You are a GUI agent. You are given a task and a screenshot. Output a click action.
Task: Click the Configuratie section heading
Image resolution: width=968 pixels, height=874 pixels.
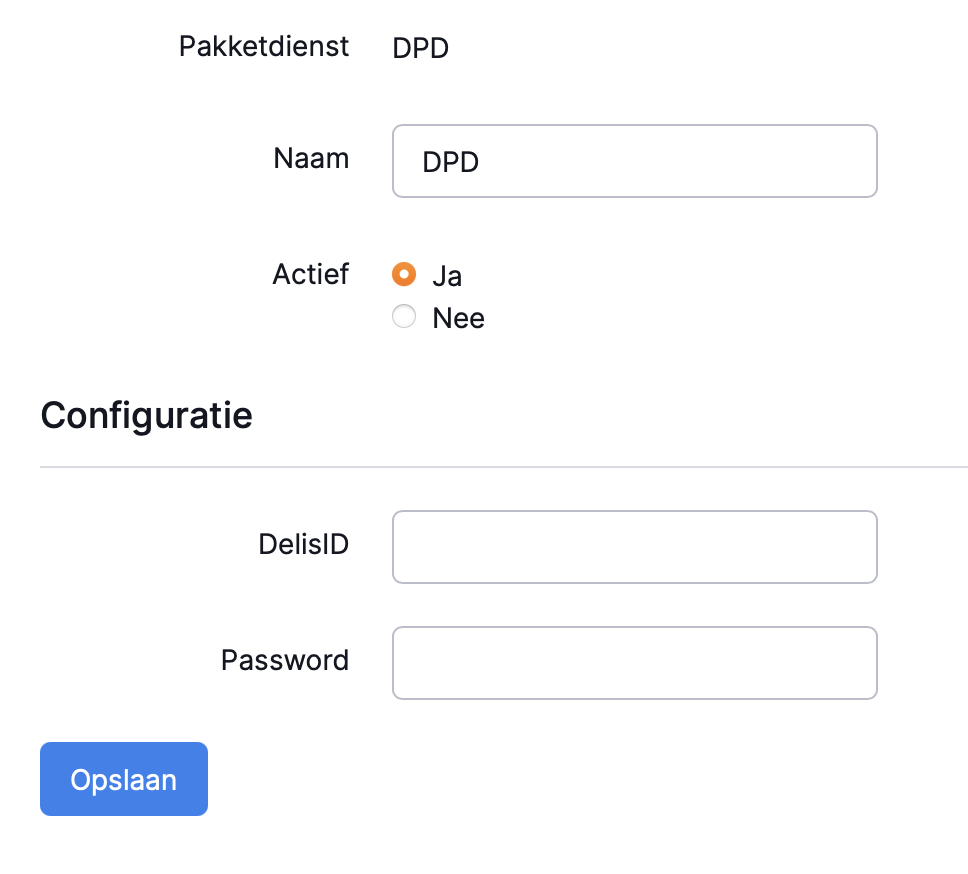(146, 414)
